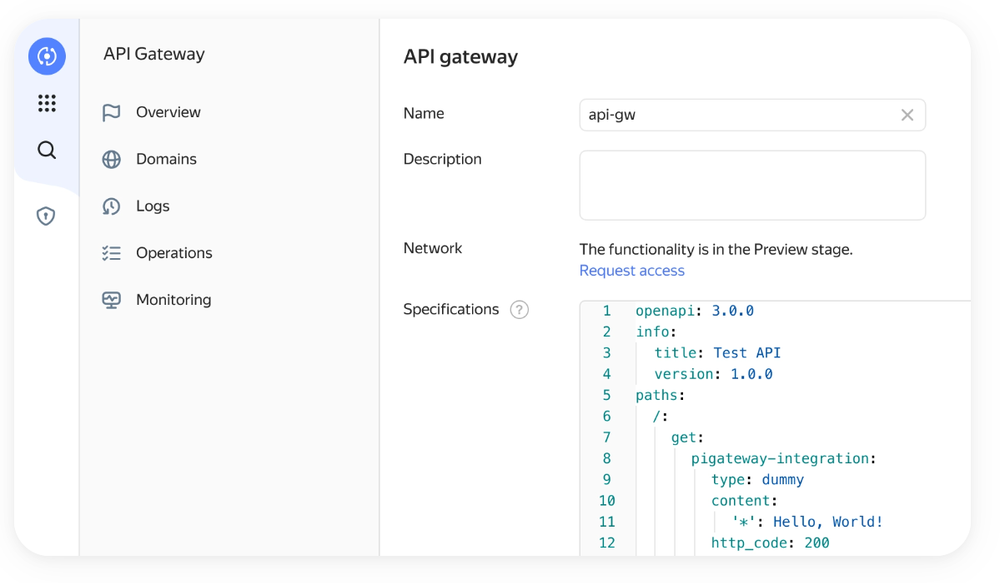This screenshot has width=1000, height=583.
Task: Select the checklist icon next to Operations
Action: pos(112,253)
